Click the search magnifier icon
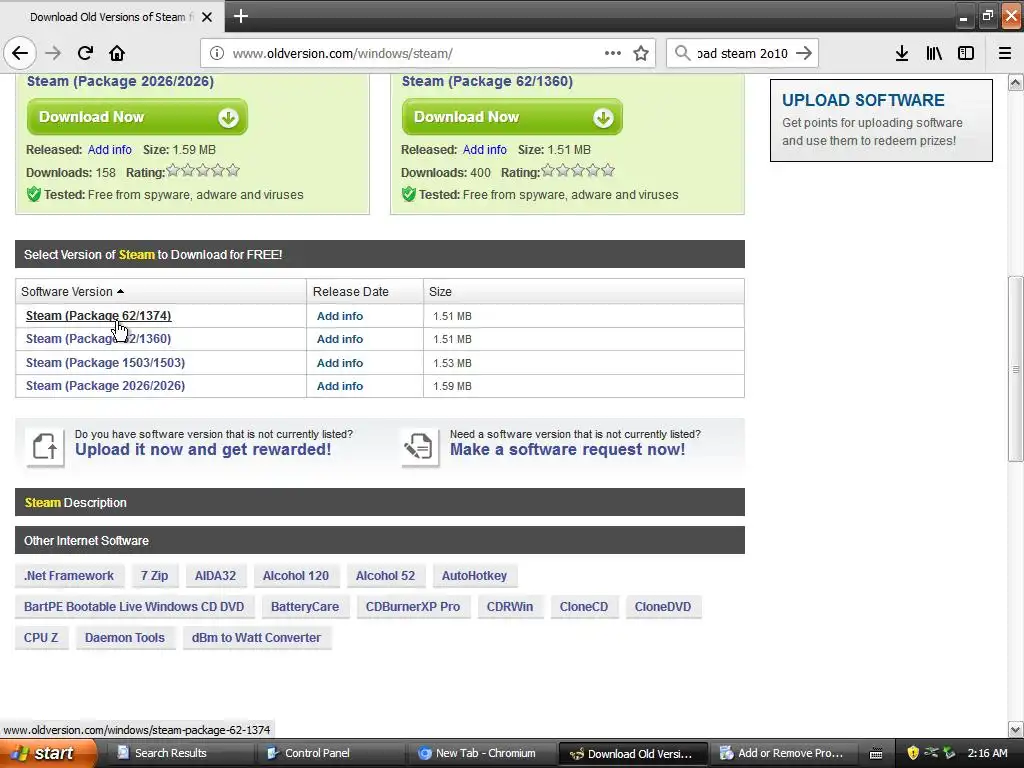1024x768 pixels. click(x=682, y=53)
